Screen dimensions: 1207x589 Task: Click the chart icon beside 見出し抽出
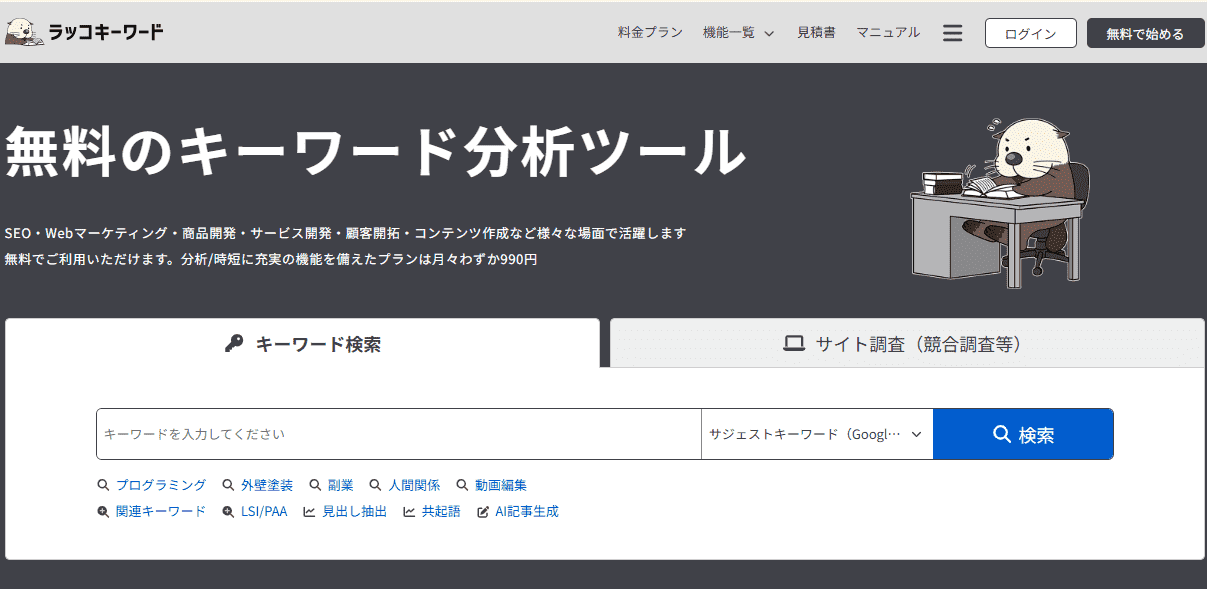[310, 512]
